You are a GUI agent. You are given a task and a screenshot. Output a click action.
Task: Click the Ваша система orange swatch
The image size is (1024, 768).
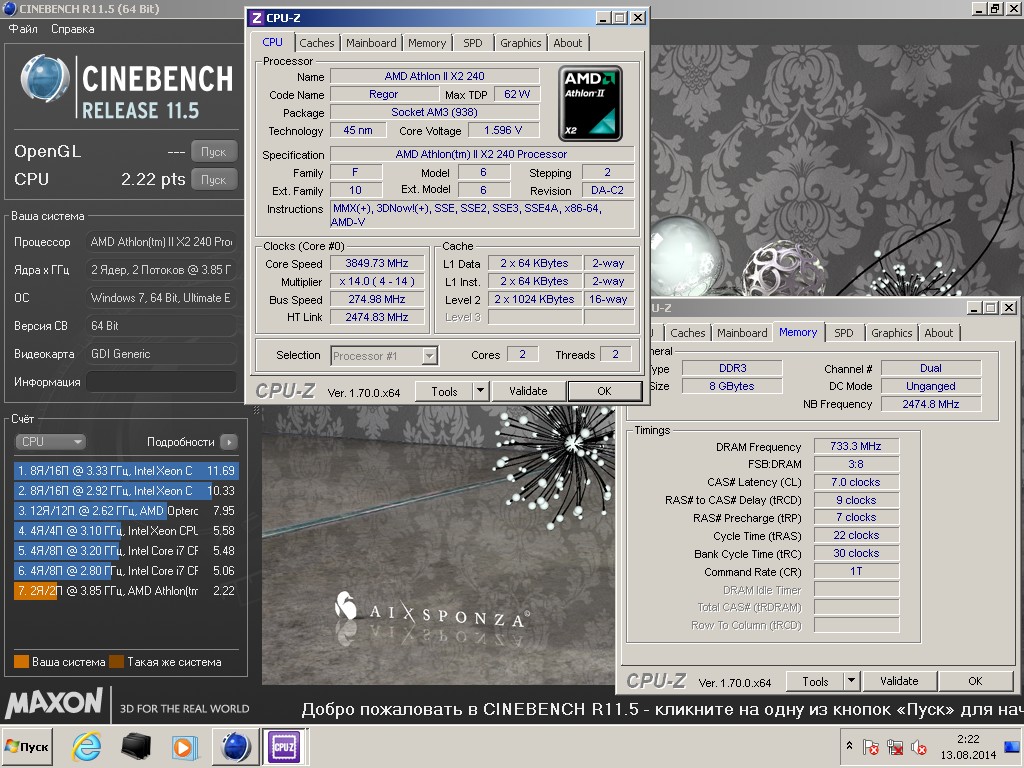(x=22, y=662)
